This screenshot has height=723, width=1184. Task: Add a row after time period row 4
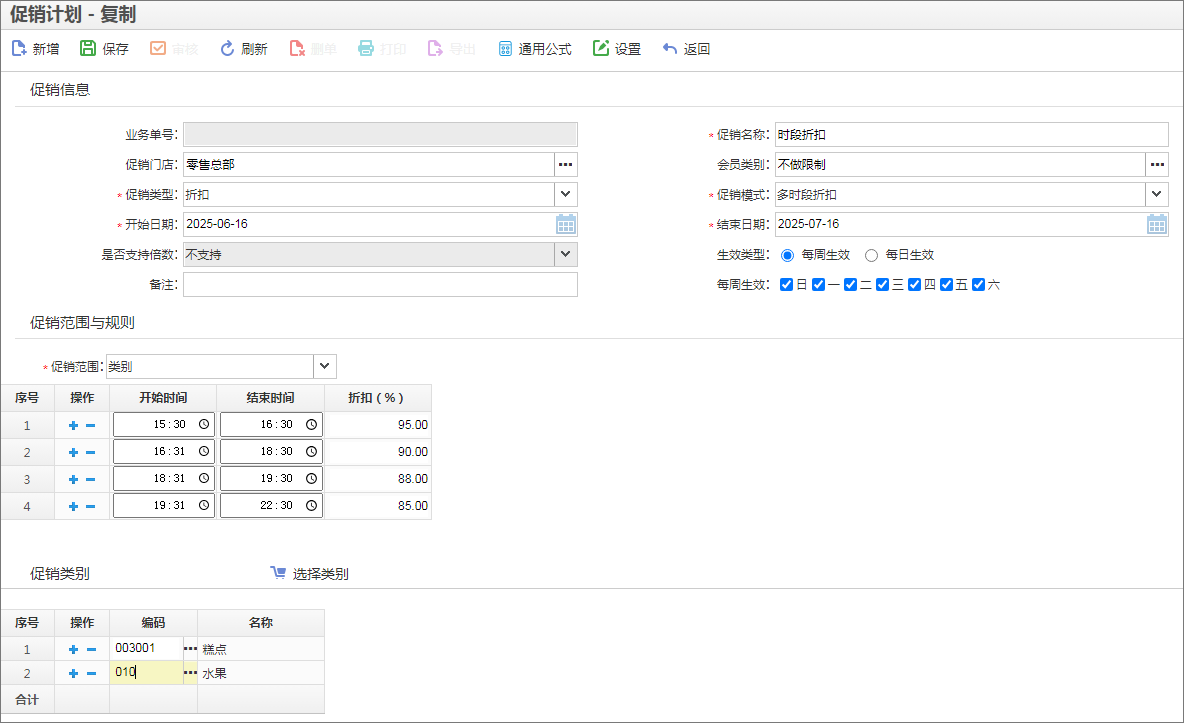(x=73, y=506)
